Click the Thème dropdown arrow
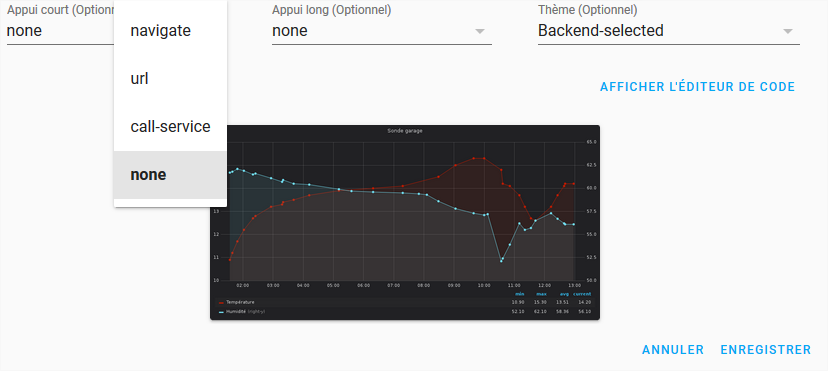Screen dimensions: 828x371 tap(788, 32)
